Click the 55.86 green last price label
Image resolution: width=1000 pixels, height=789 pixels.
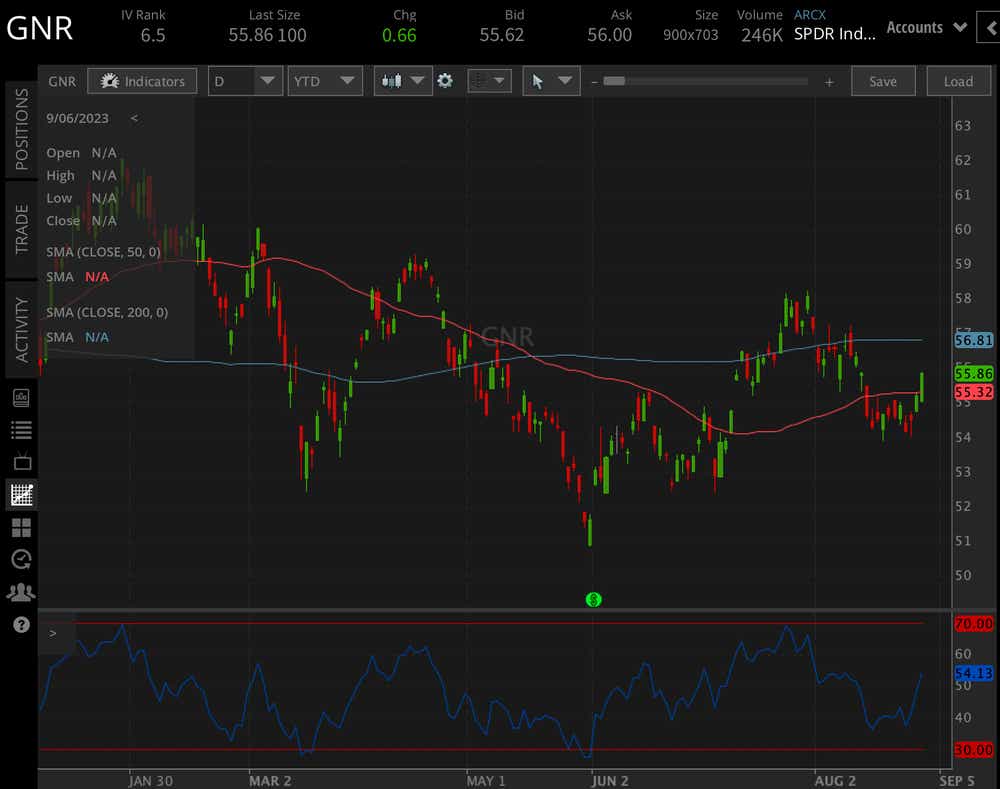[974, 373]
